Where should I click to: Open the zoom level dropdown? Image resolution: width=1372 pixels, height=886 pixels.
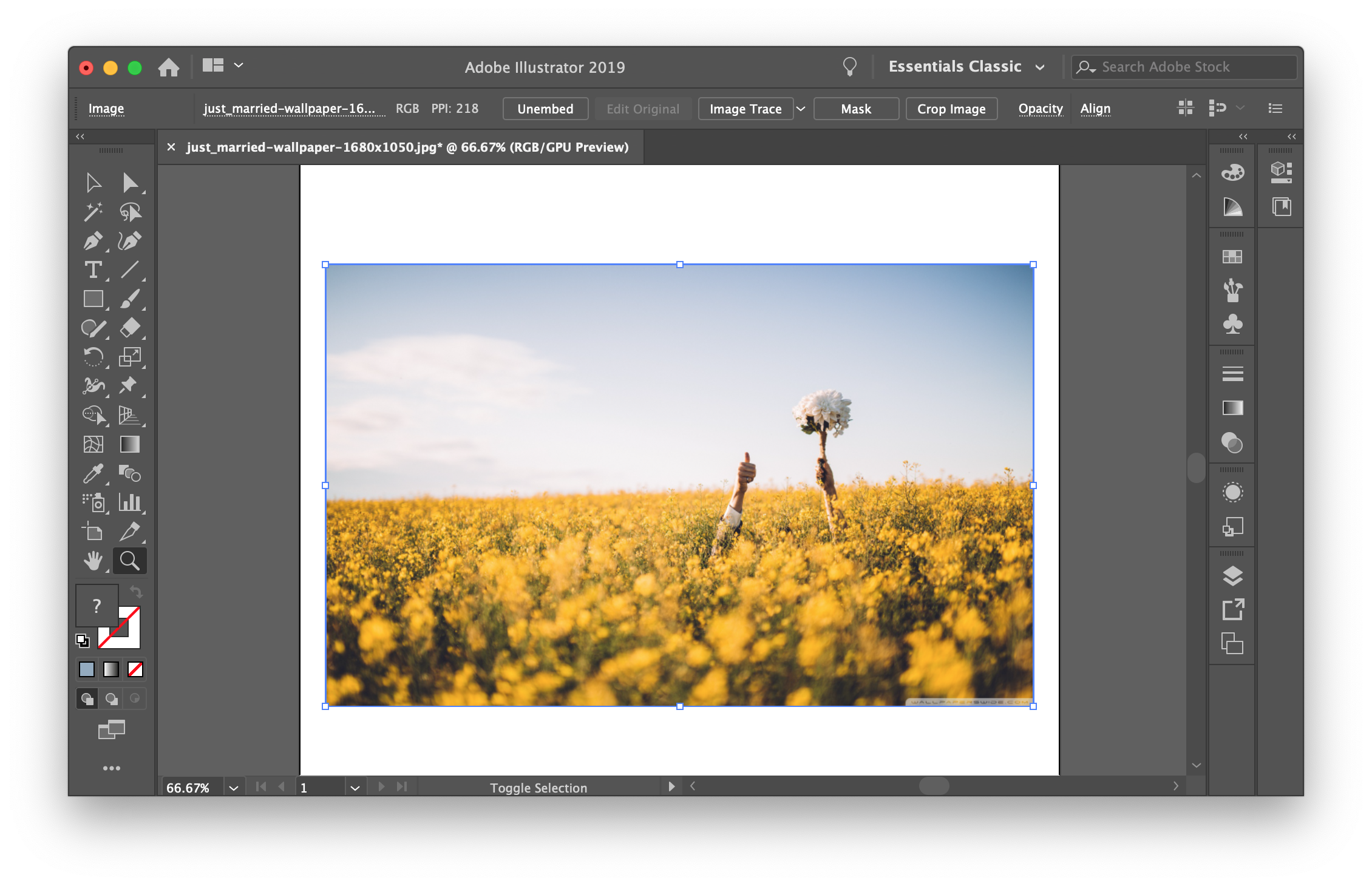(234, 788)
